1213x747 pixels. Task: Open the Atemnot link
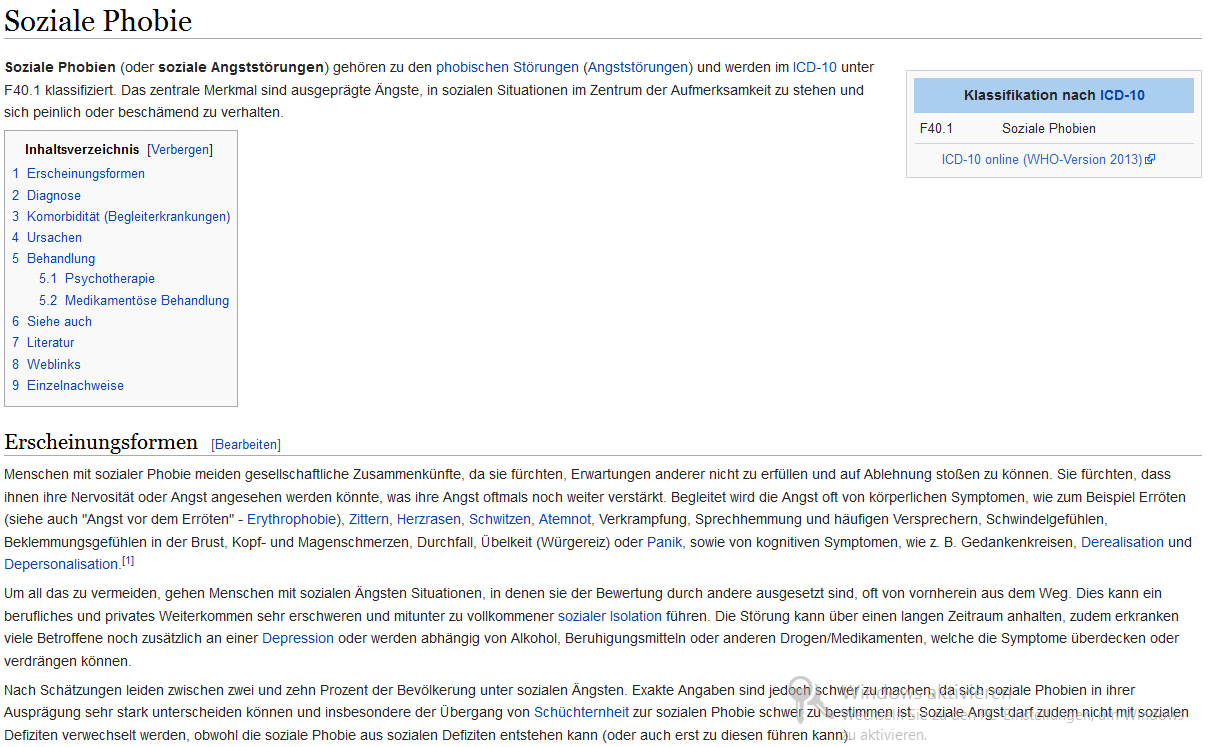565,519
